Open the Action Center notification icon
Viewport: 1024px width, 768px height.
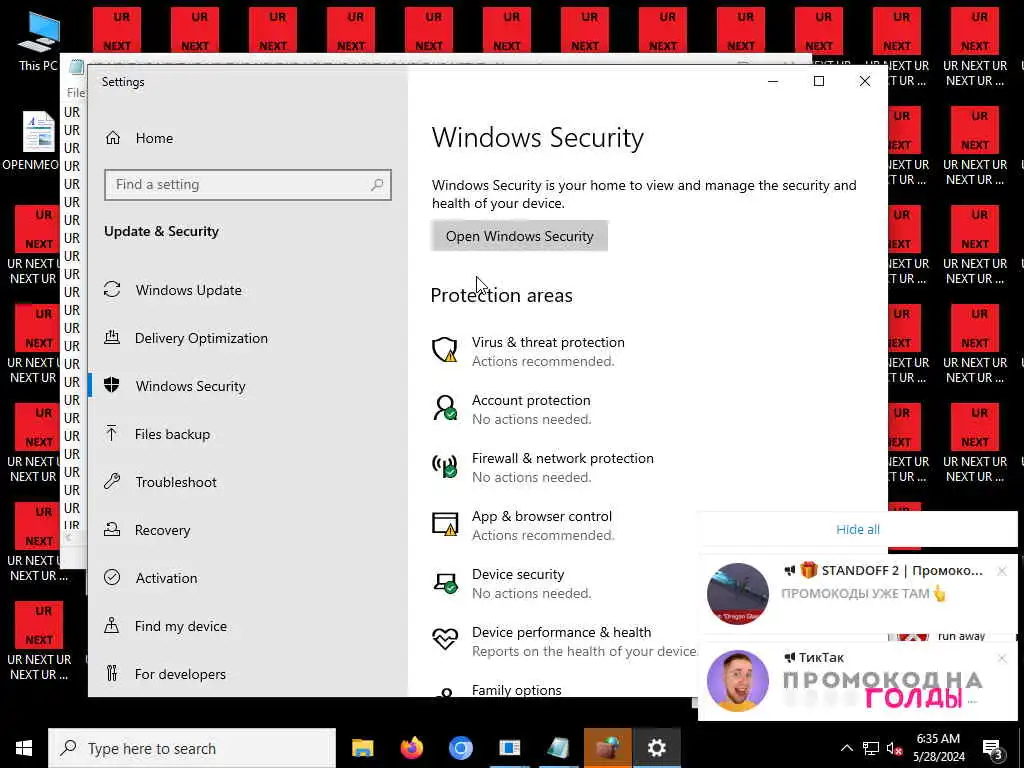click(x=993, y=749)
